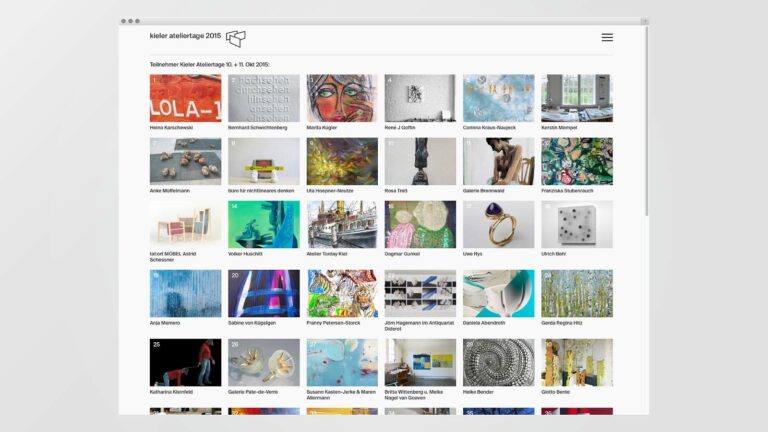
Task: Open büro für nichtlineares denken thumbnail
Action: (264, 161)
